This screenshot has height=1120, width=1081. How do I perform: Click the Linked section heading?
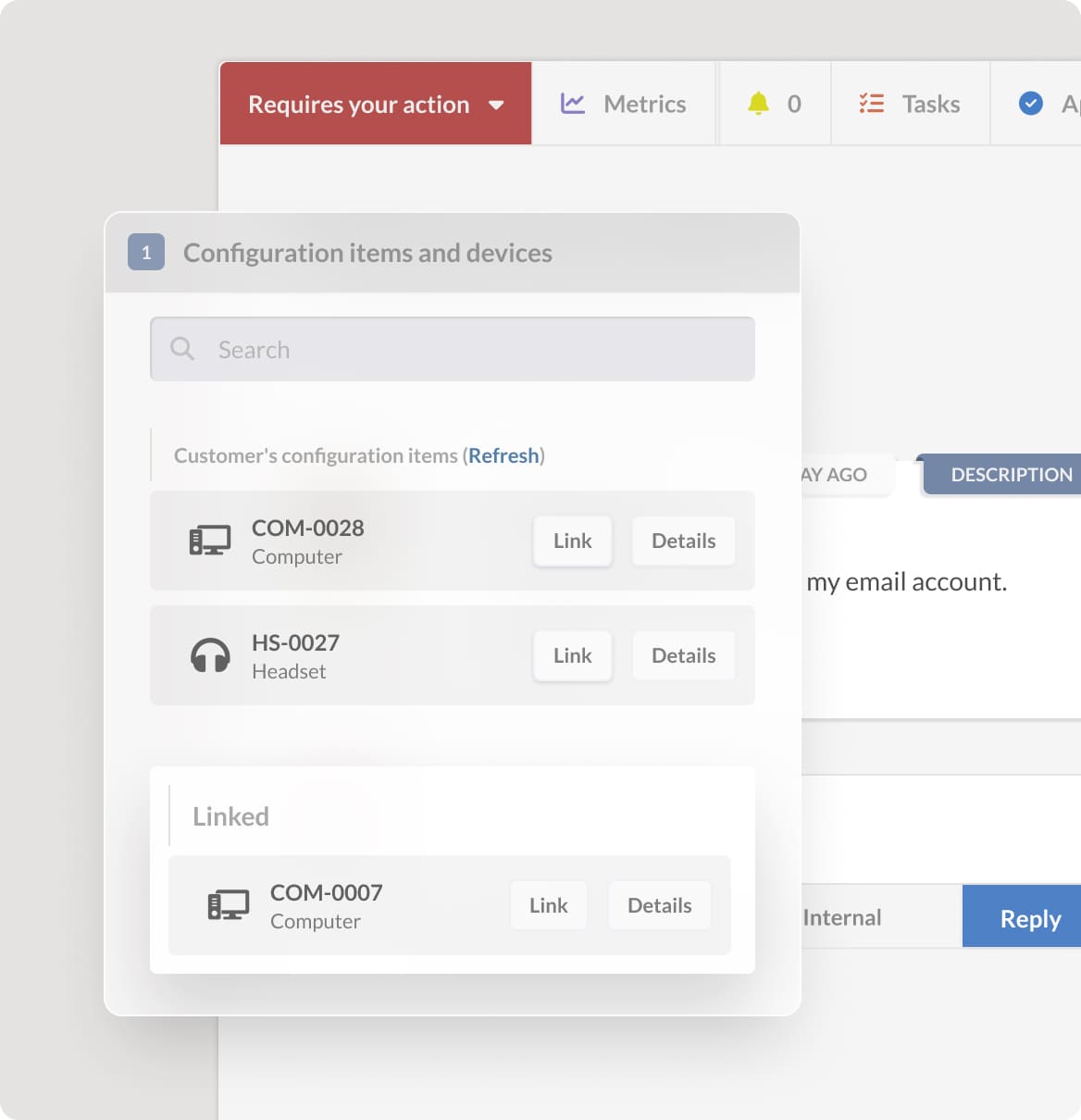(x=231, y=816)
